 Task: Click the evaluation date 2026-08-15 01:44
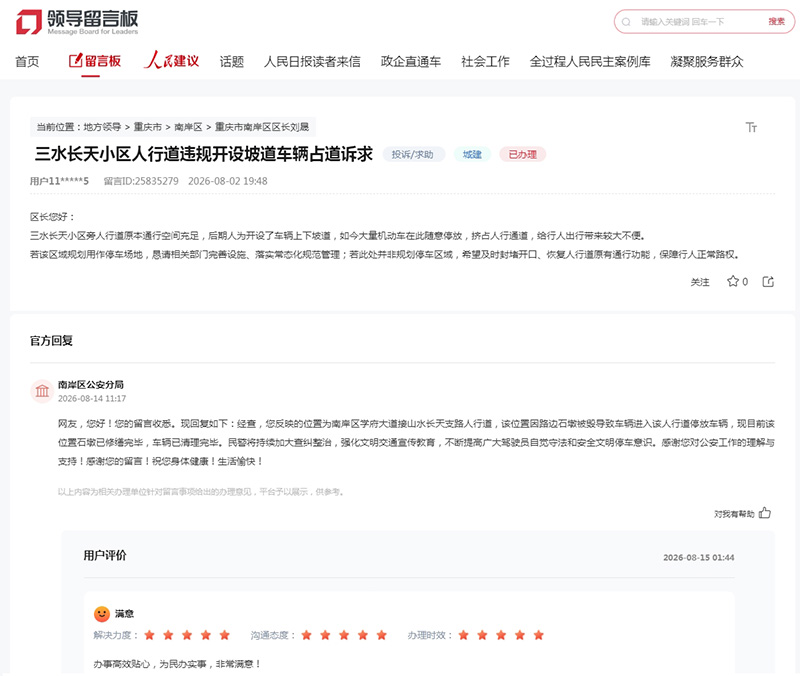click(698, 558)
